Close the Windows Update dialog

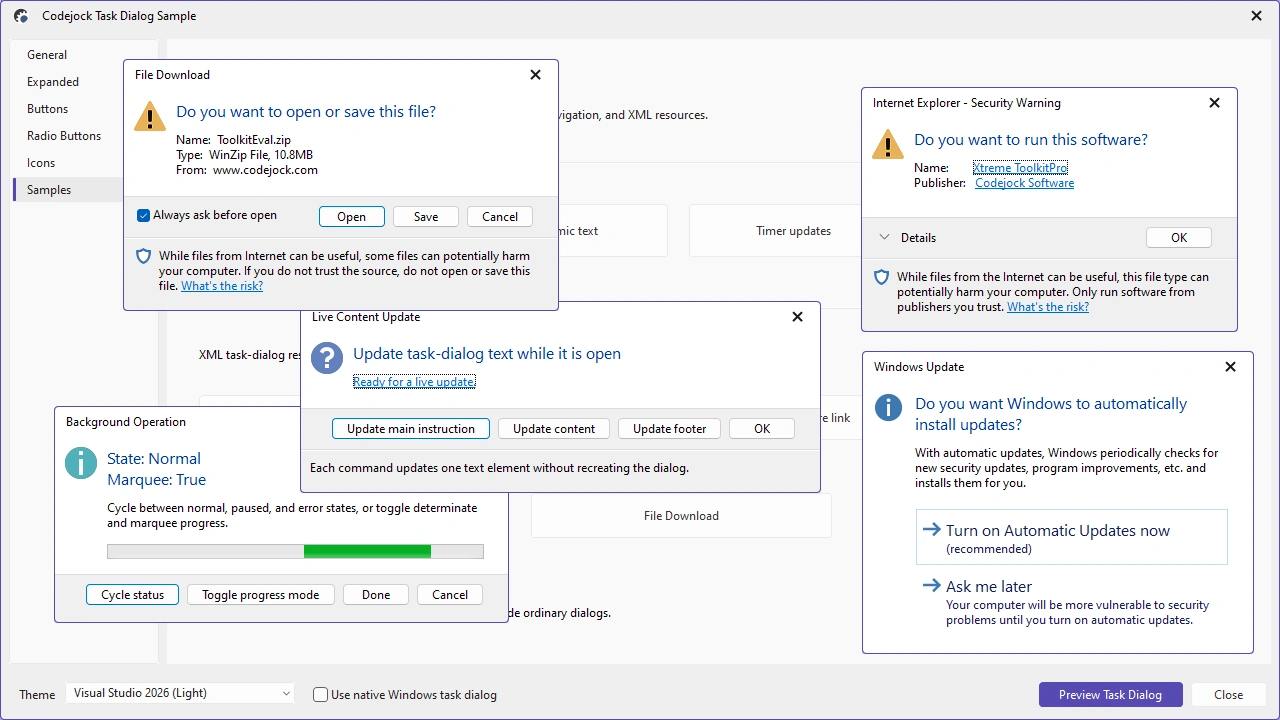click(x=1230, y=367)
